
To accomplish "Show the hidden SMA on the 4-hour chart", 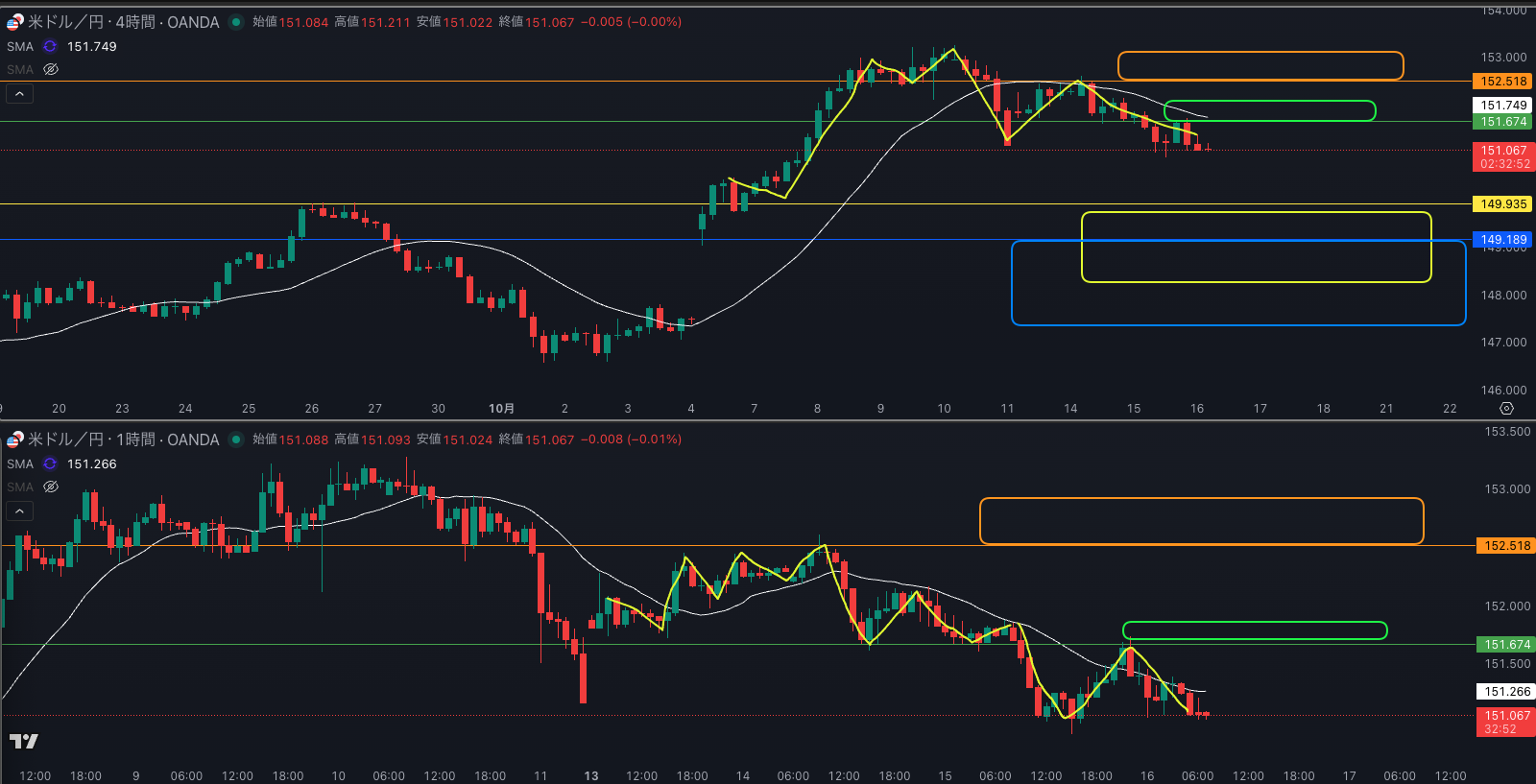I will click(51, 69).
